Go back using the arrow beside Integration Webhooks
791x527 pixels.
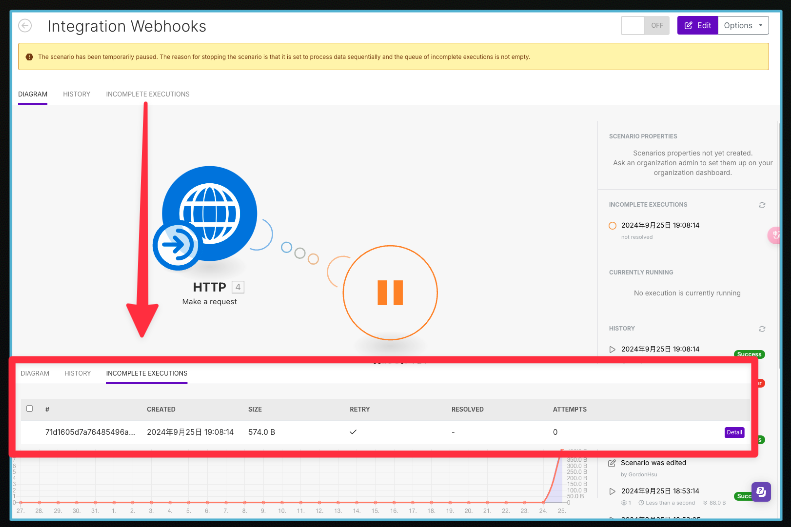pos(25,26)
